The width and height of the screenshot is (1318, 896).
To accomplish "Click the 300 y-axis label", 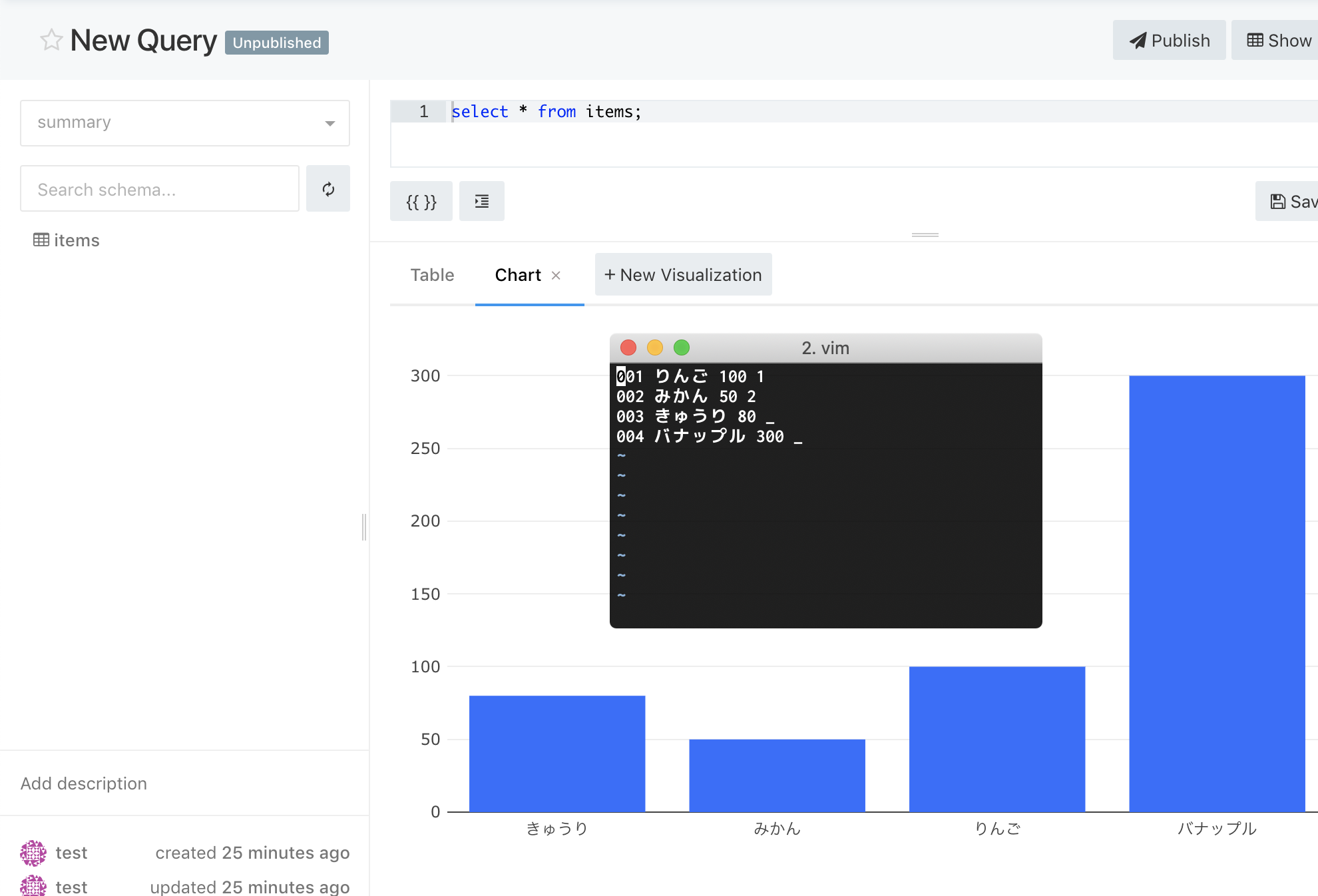I will pyautogui.click(x=425, y=376).
